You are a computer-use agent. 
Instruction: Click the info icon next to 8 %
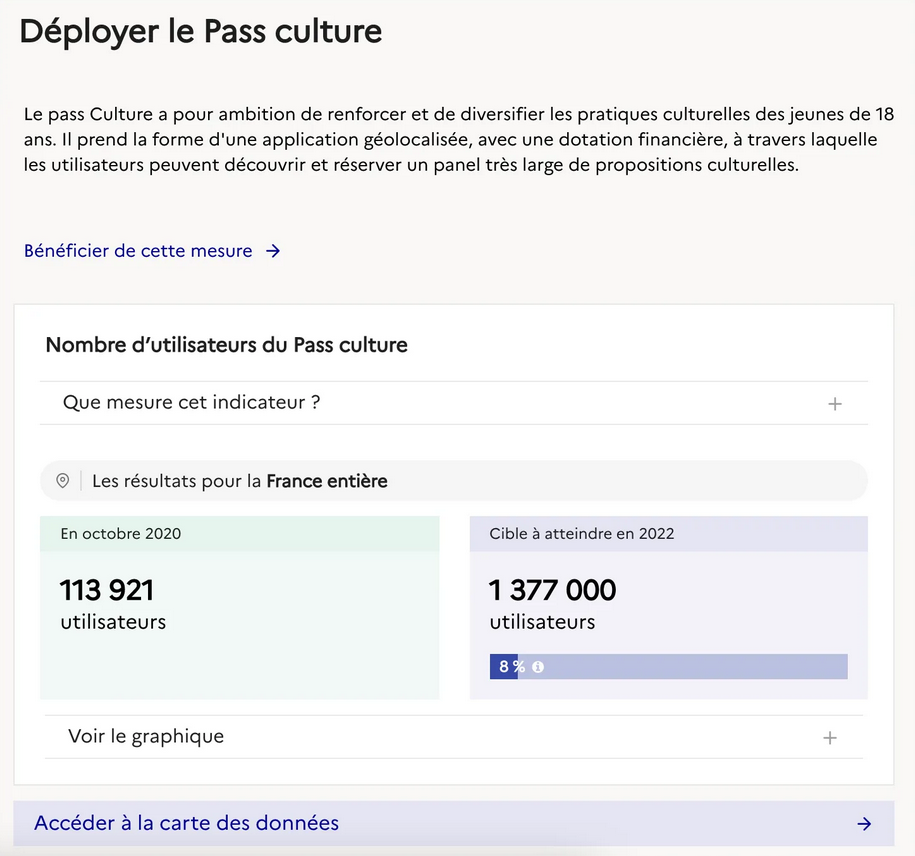pyautogui.click(x=538, y=666)
